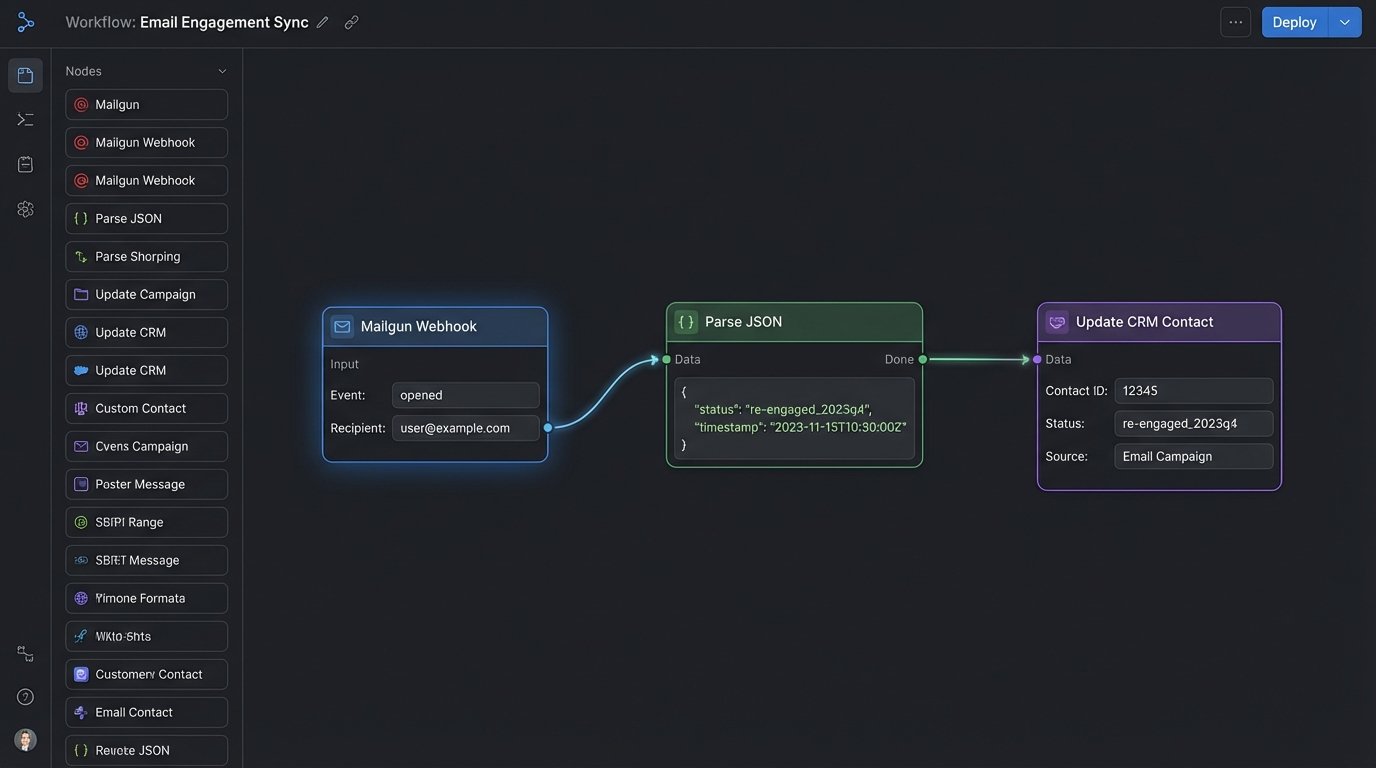1376x768 pixels.
Task: Click the Deploy button
Action: [x=1294, y=22]
